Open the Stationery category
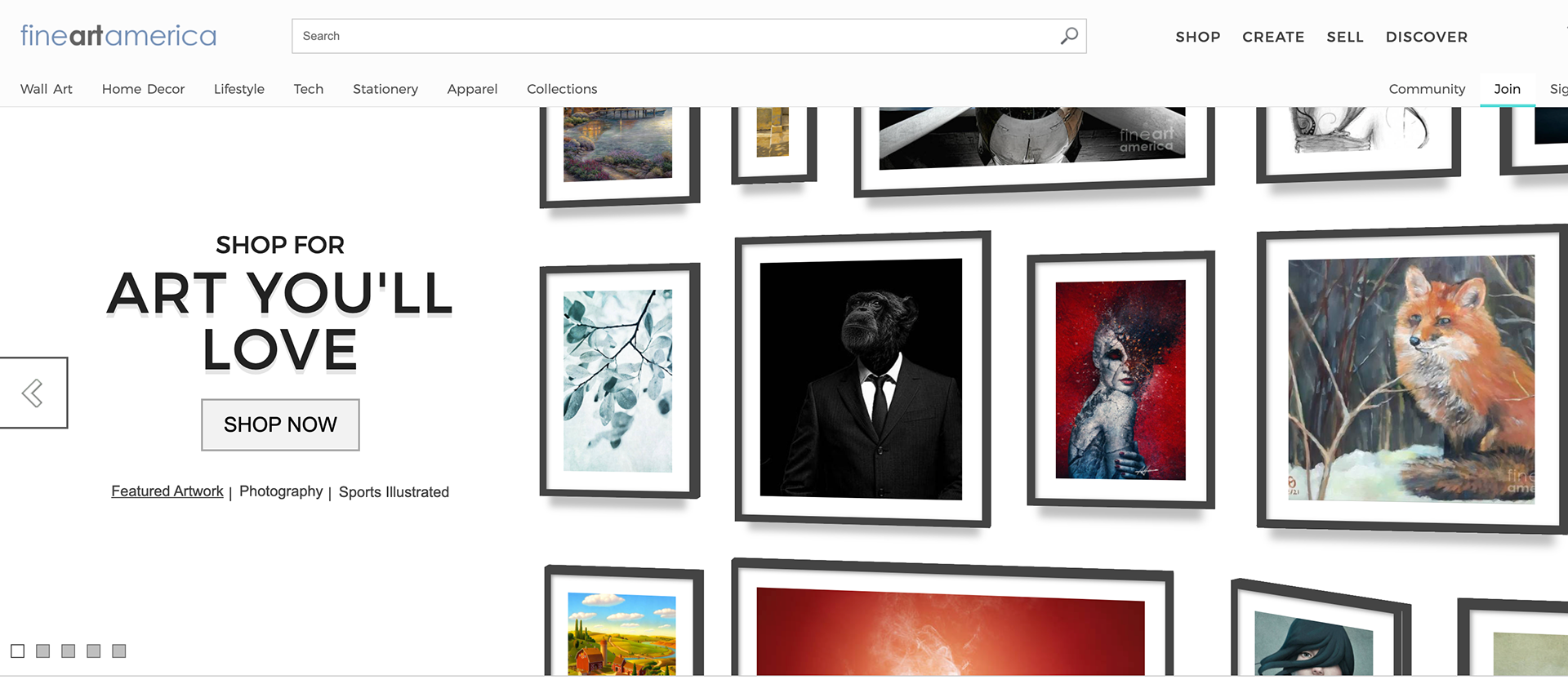The width and height of the screenshot is (1568, 693). [x=385, y=89]
